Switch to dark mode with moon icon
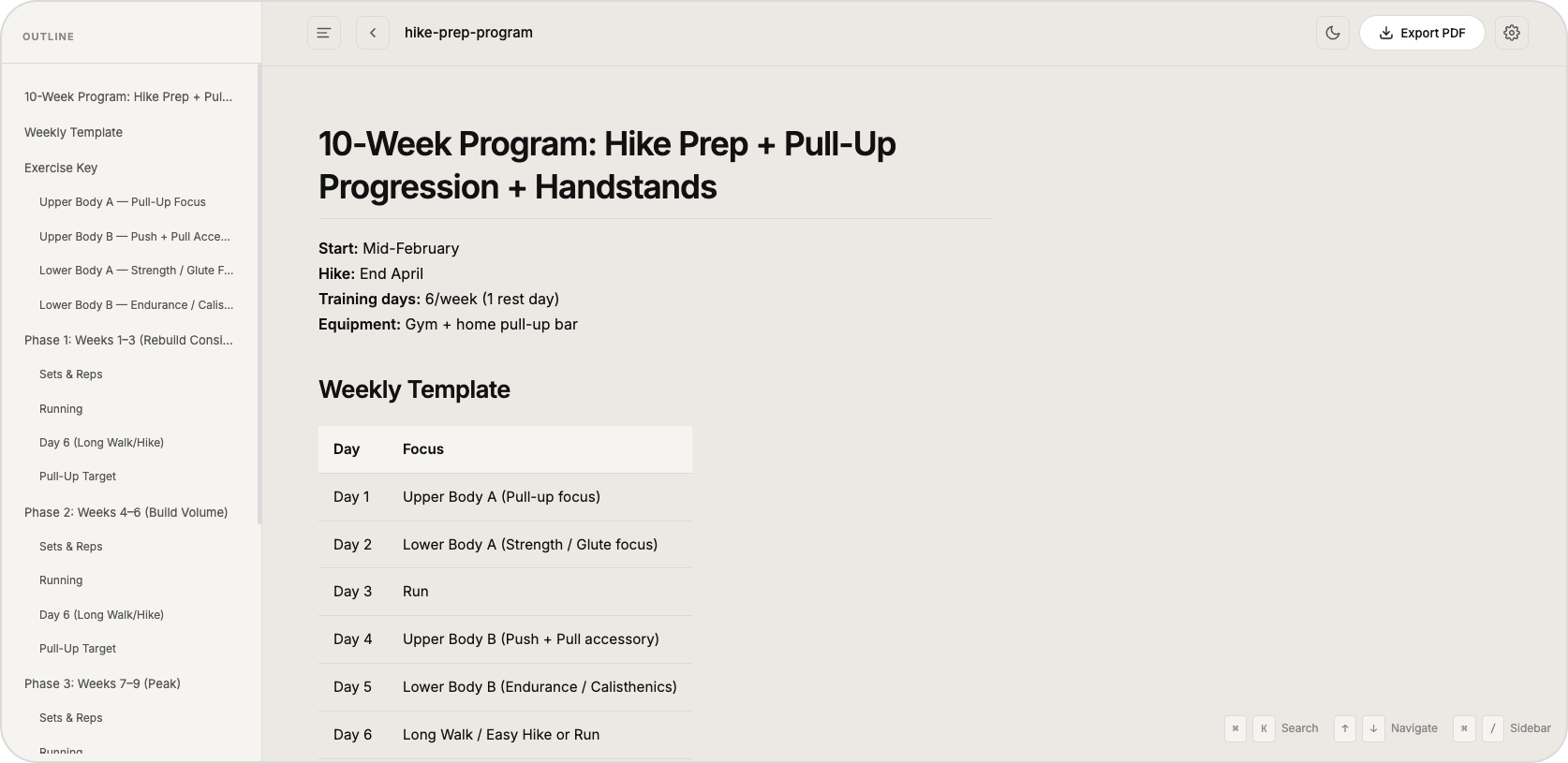This screenshot has width=1568, height=763. pyautogui.click(x=1332, y=33)
